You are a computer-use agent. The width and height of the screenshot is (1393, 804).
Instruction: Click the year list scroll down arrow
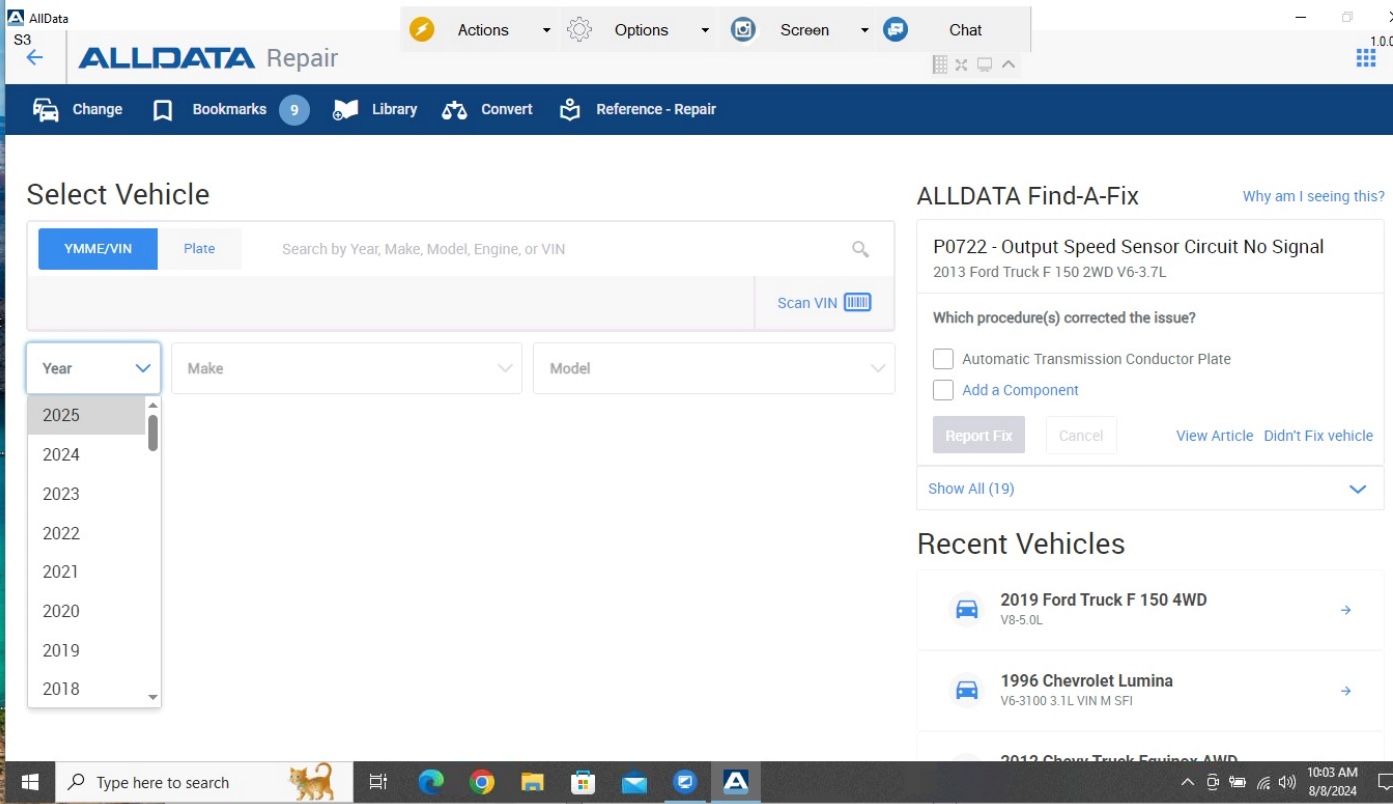pos(153,697)
